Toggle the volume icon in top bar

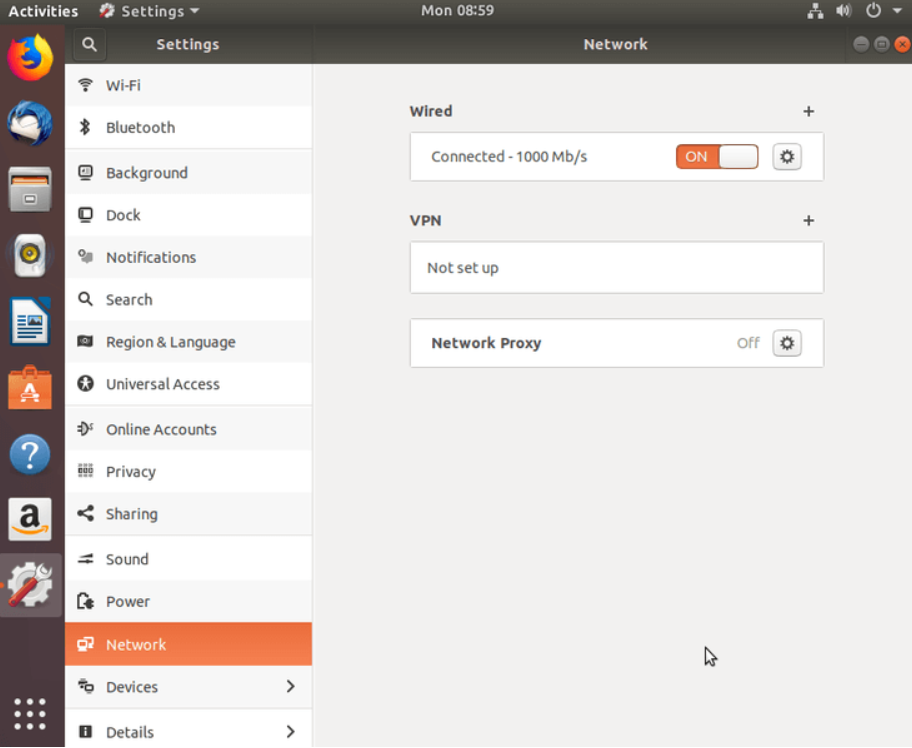pyautogui.click(x=843, y=11)
